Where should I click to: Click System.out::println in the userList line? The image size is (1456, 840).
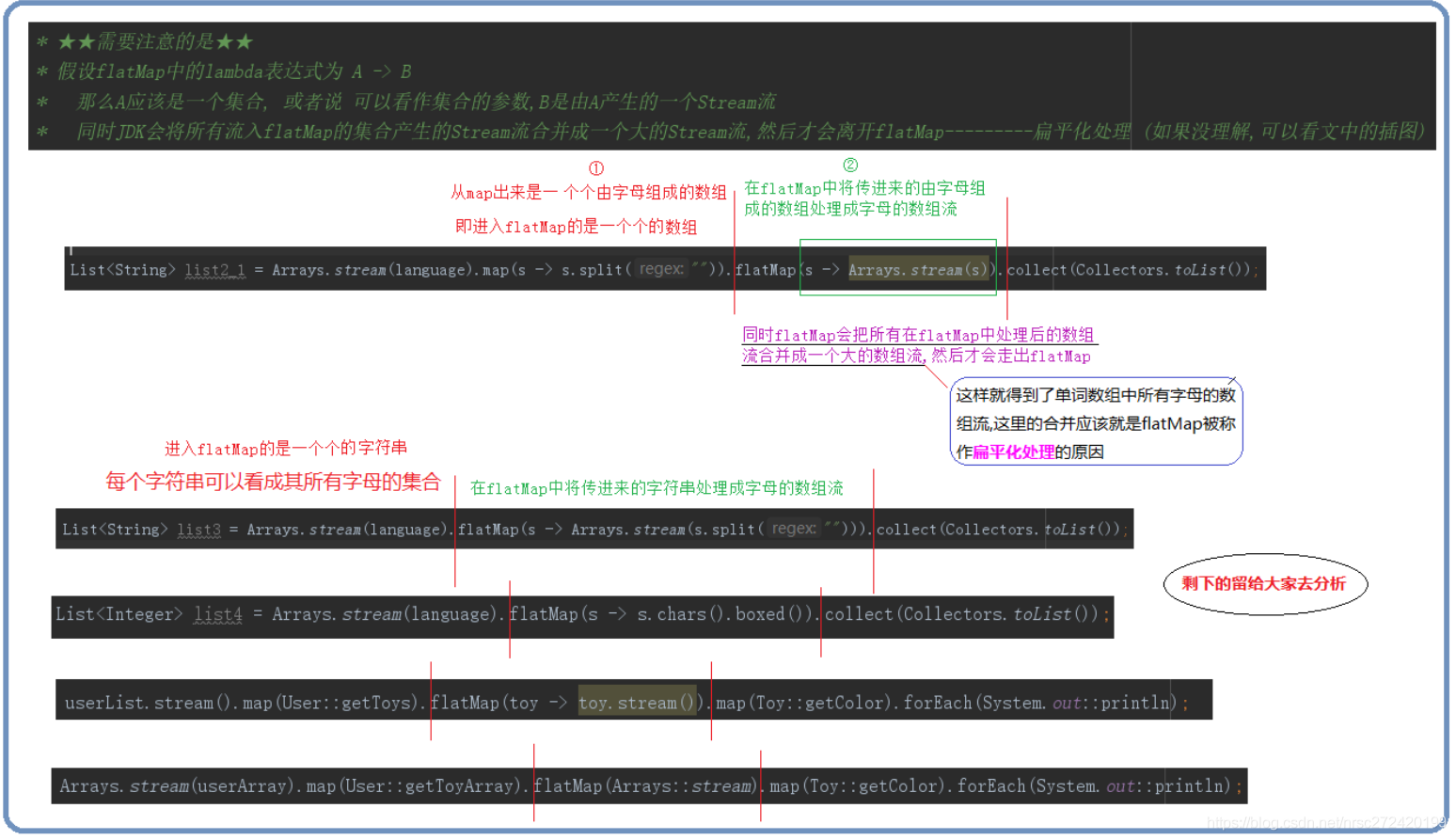(1076, 703)
